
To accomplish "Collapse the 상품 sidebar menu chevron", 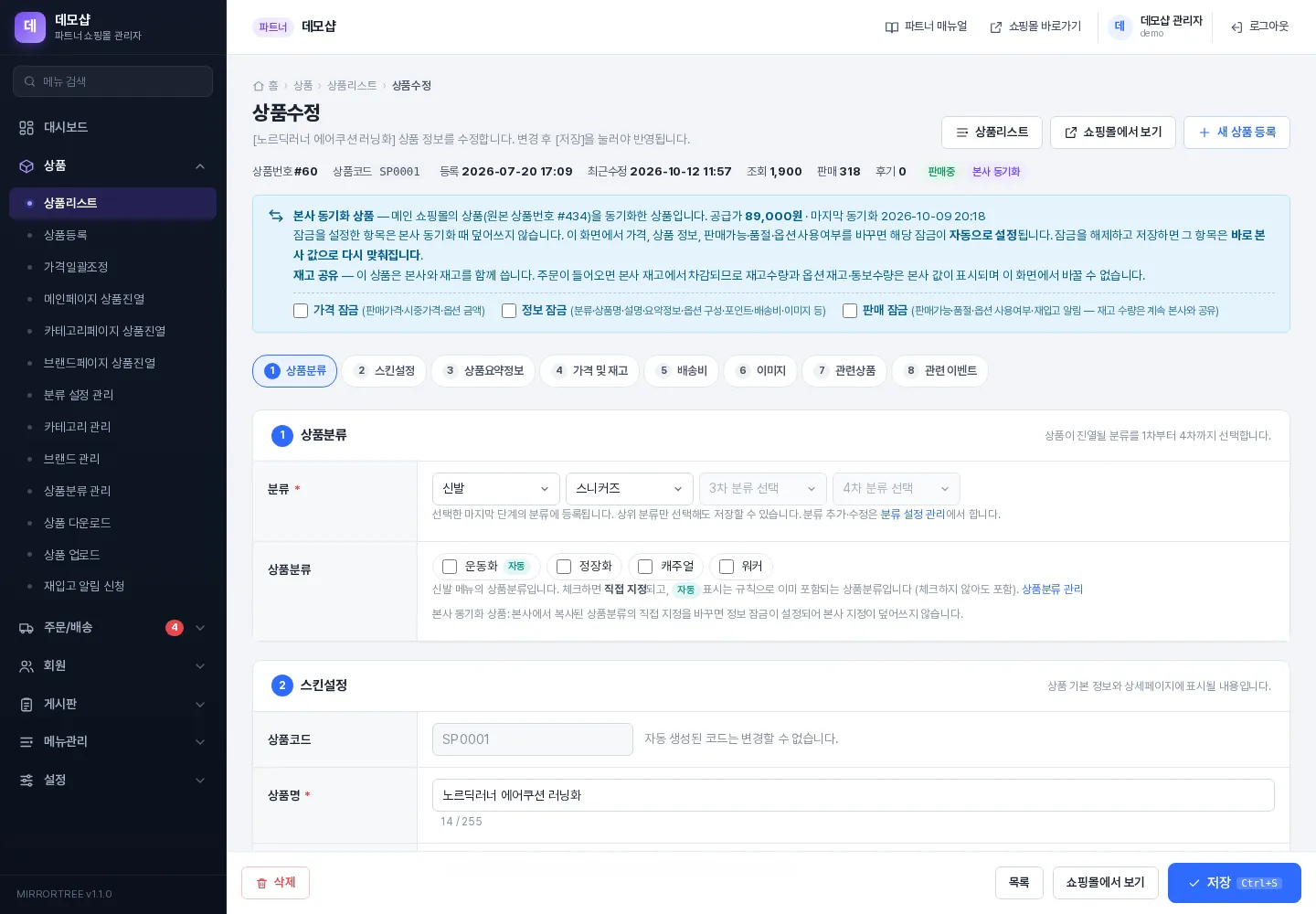I will click(200, 166).
